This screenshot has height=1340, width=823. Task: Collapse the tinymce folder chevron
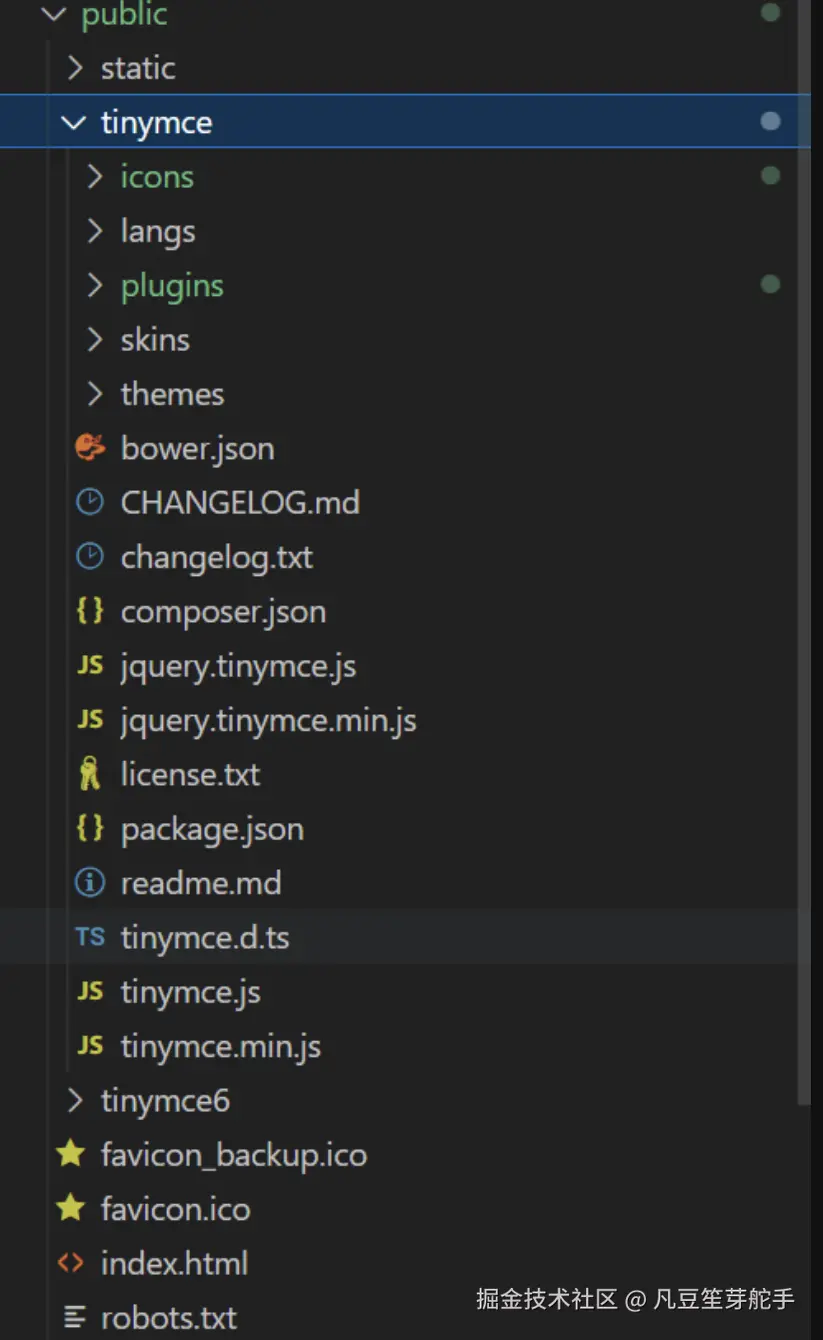tap(74, 122)
